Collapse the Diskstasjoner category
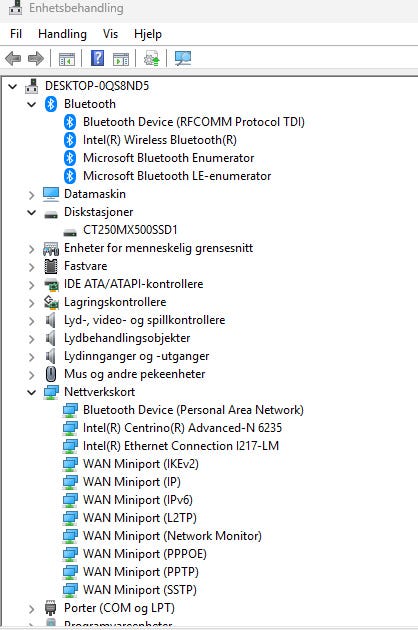Screen dimensions: 418x630 [31, 213]
